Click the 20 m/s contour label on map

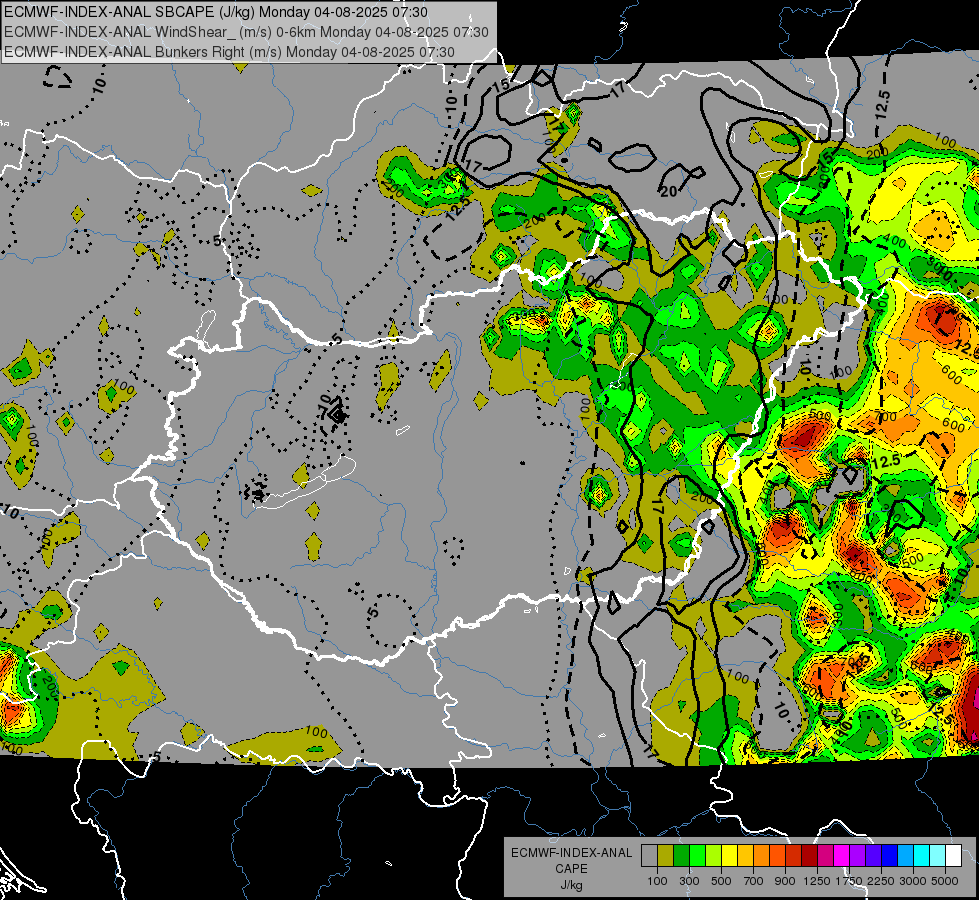(669, 191)
